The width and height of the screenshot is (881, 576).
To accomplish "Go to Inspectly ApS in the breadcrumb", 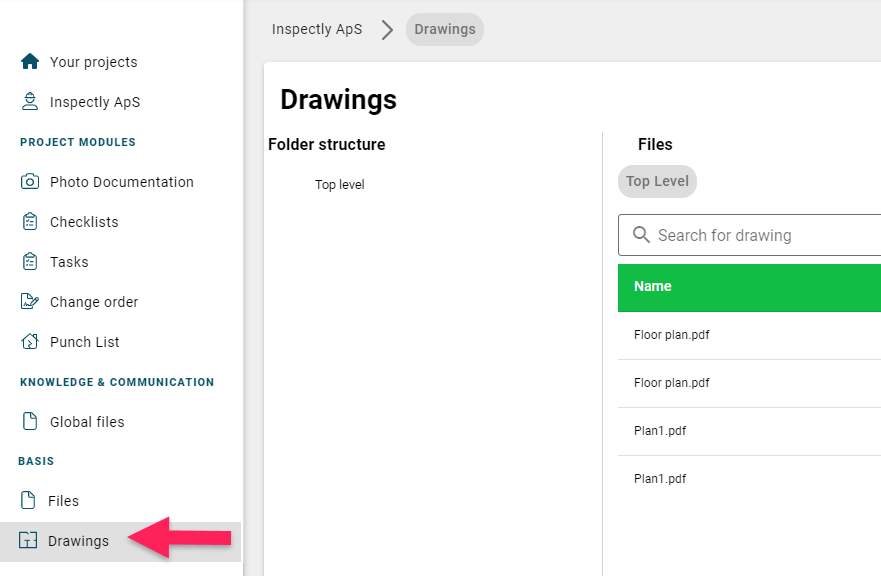I will point(317,29).
